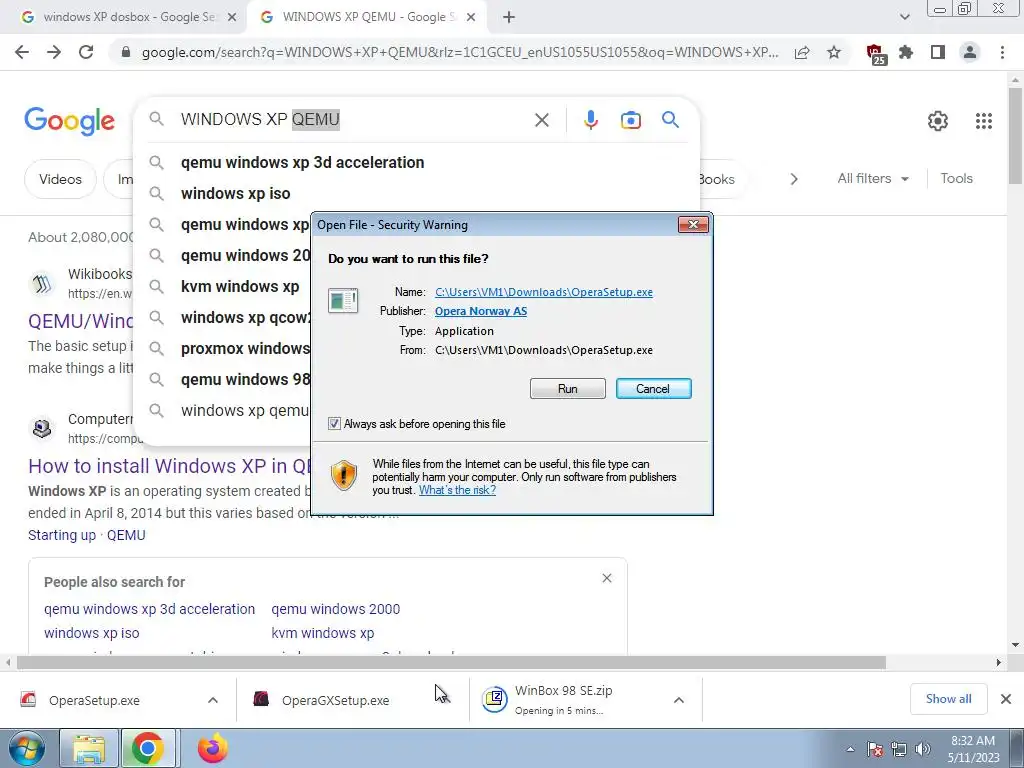Screen dimensions: 1024x768
Task: Select the Videos filter chip
Action: coord(60,179)
